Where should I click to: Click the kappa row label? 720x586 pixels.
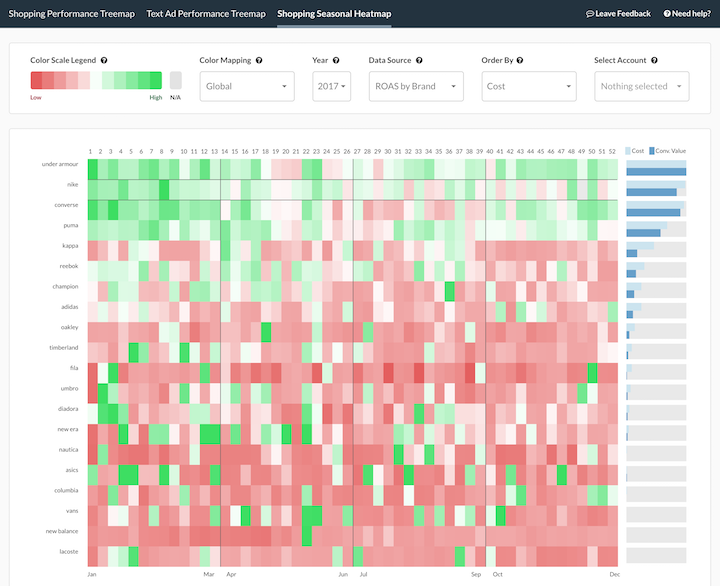(70, 246)
